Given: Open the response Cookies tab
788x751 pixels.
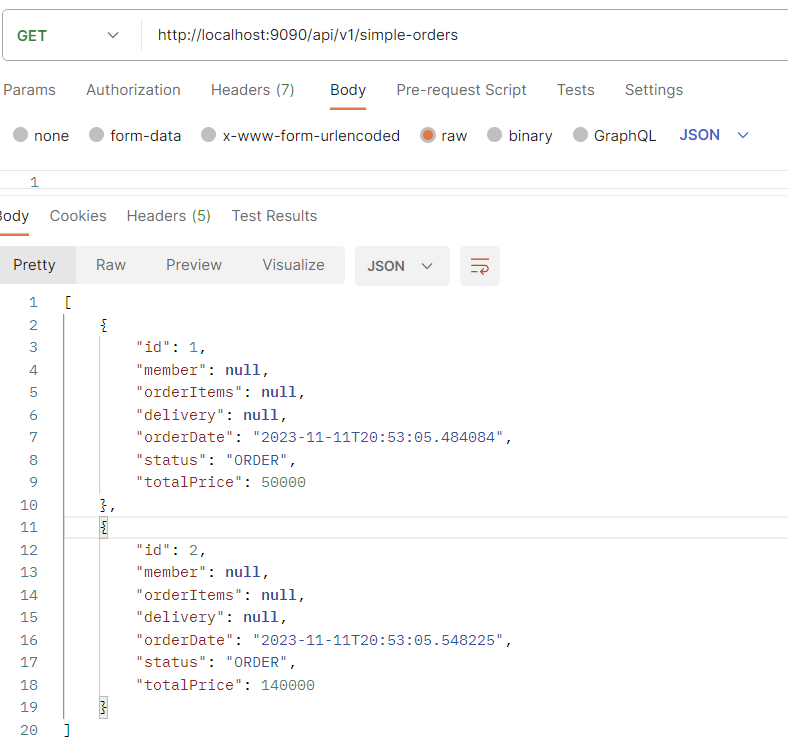Looking at the screenshot, I should coord(78,216).
